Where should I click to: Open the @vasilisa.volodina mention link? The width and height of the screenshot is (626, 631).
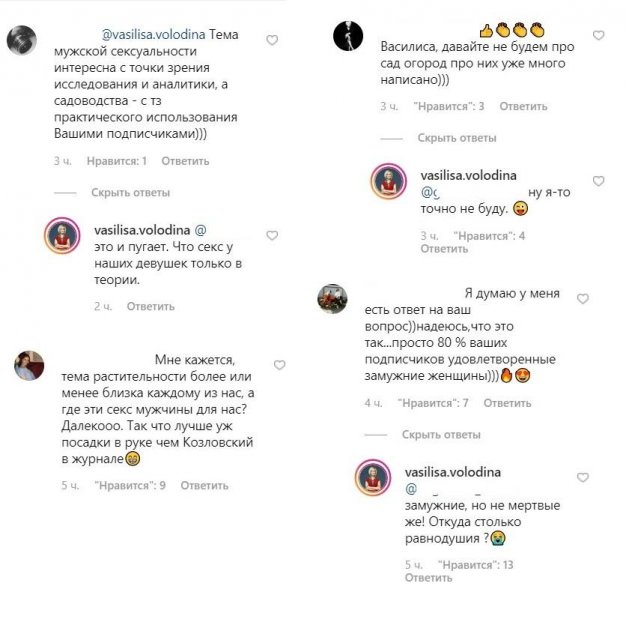point(154,35)
